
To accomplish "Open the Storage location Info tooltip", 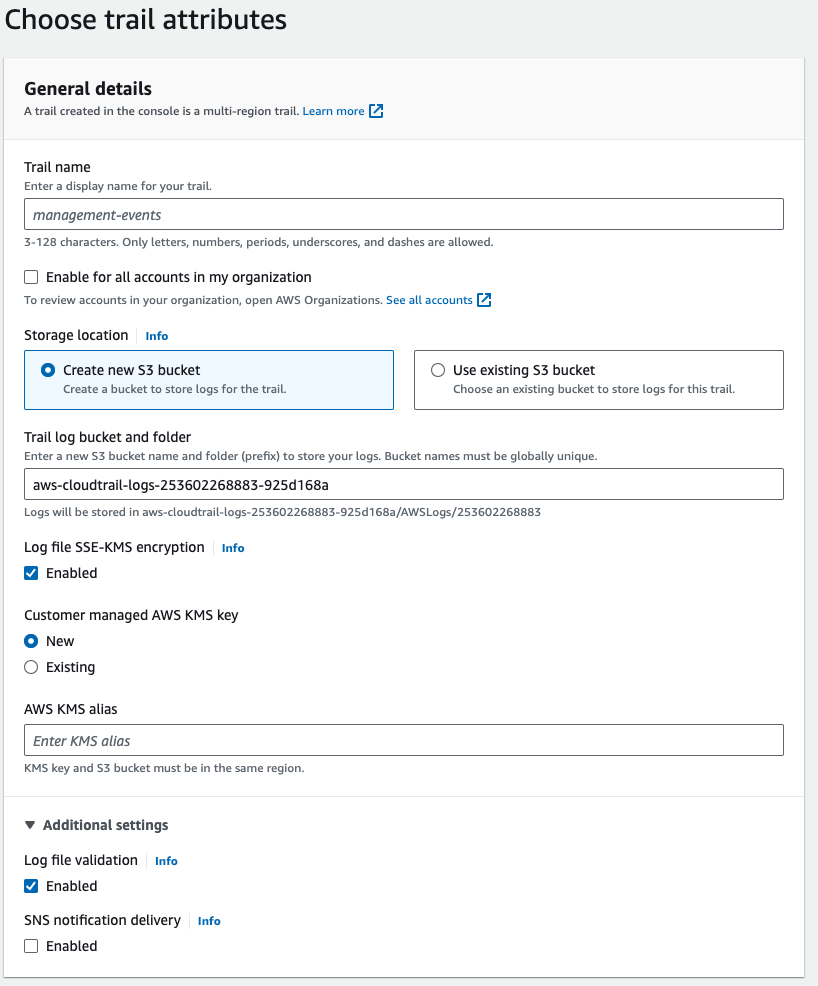I will coord(156,335).
